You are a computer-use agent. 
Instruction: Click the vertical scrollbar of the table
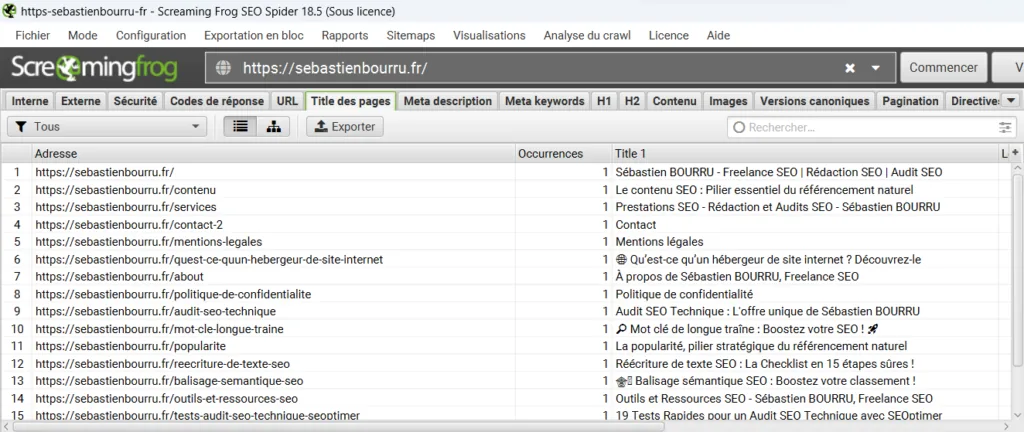pos(1017,268)
